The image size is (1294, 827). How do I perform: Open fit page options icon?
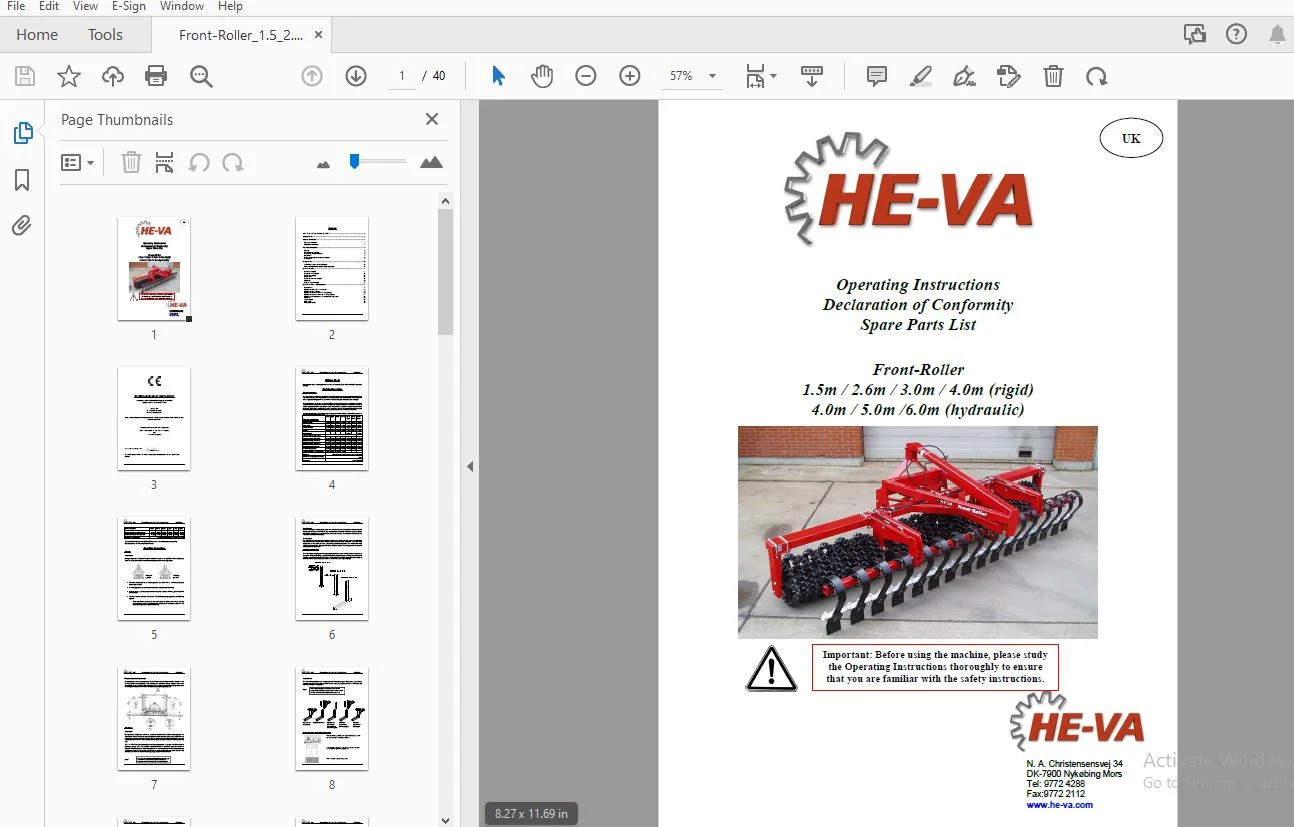point(761,76)
